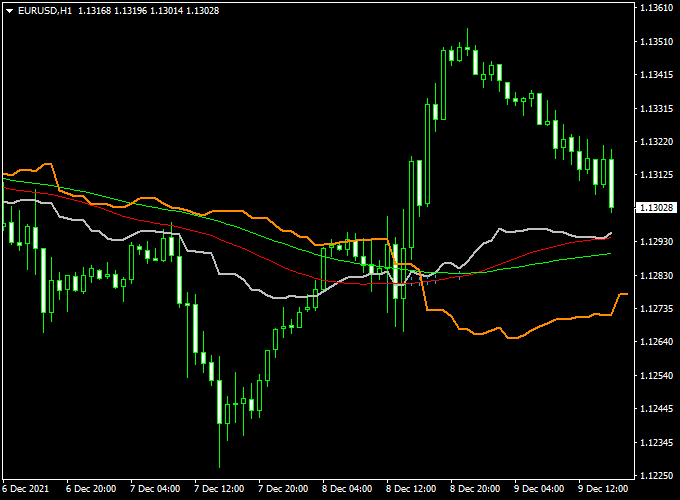This screenshot has height=500, width=680.
Task: Click the 7 Dec 12:00 time label
Action: coord(219,489)
